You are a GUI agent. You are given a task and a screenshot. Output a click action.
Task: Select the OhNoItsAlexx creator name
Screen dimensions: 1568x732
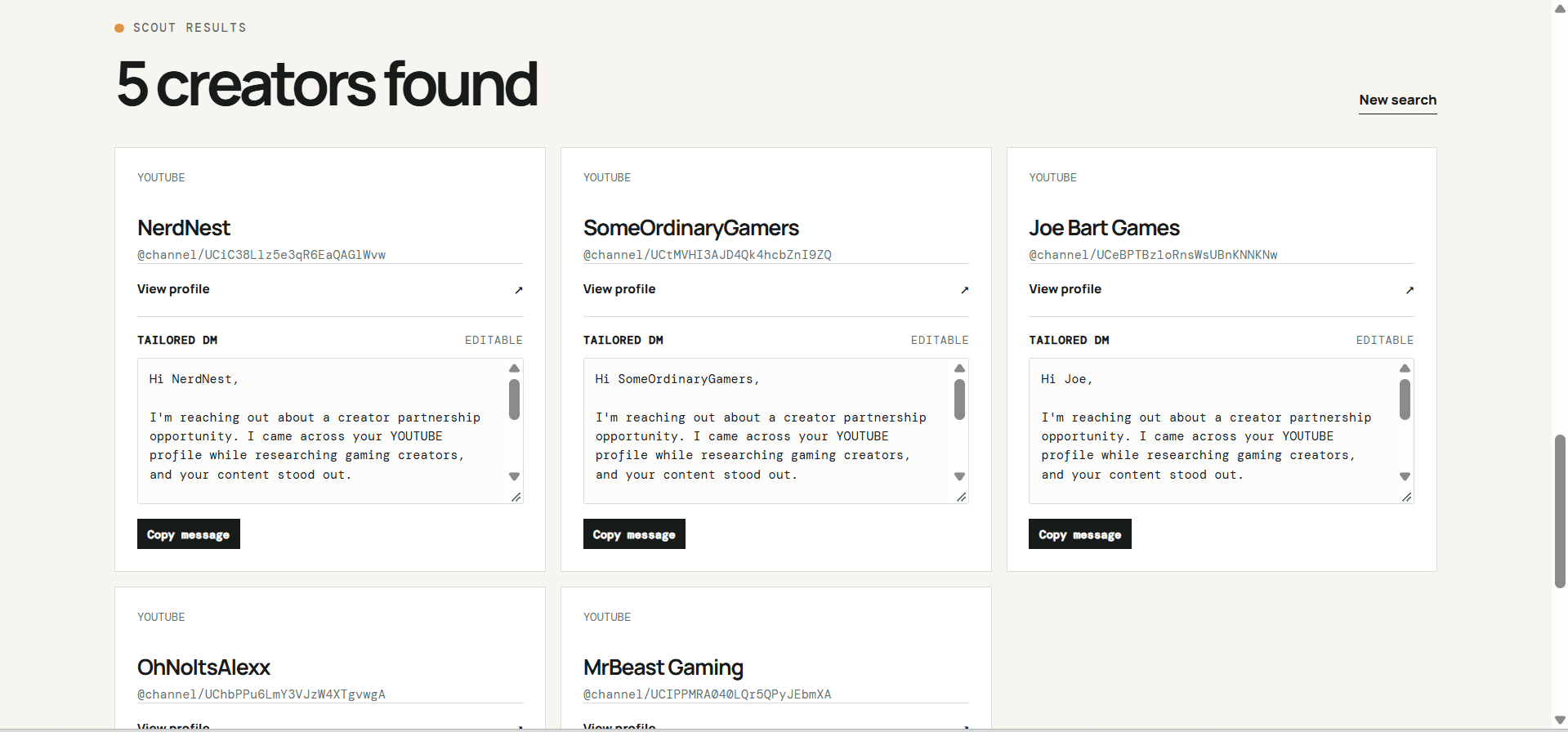coord(203,667)
